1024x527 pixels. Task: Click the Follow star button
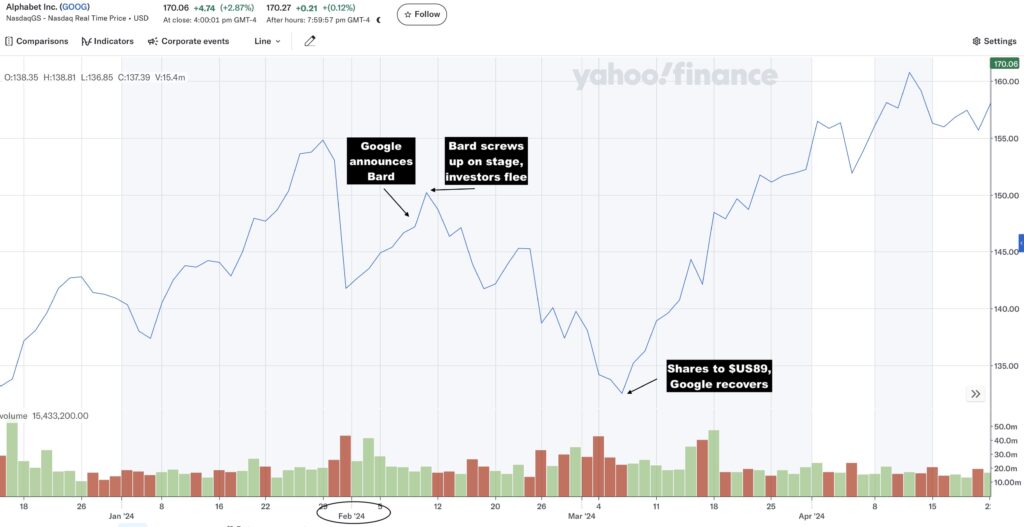[422, 14]
